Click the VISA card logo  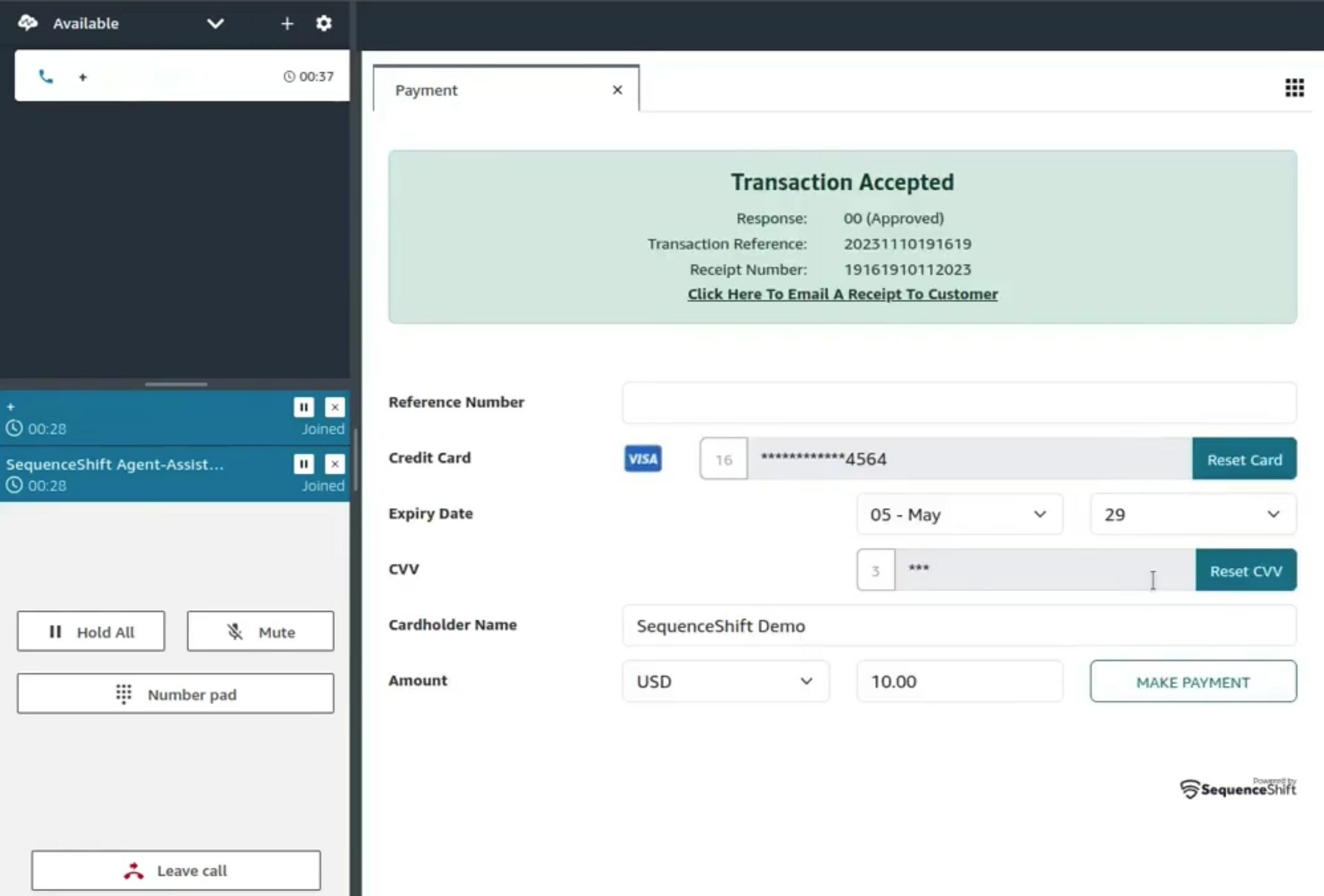pos(643,459)
